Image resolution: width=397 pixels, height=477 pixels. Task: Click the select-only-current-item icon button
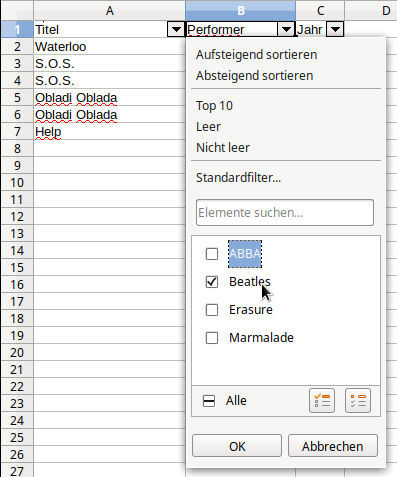[x=322, y=400]
